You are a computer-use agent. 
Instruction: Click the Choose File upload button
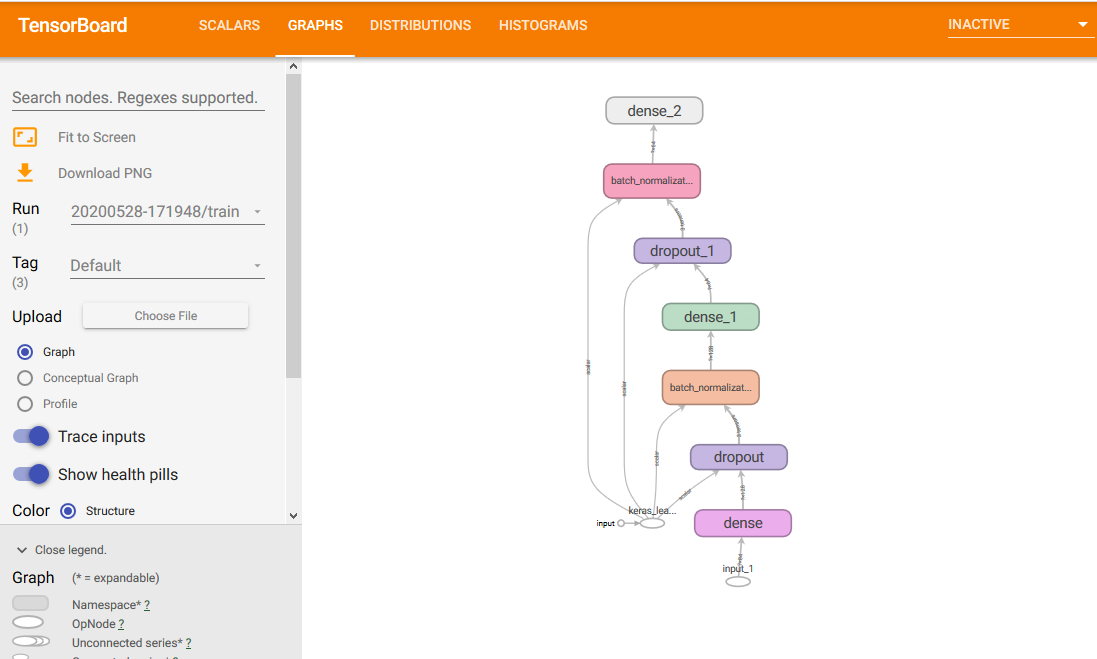click(x=166, y=316)
